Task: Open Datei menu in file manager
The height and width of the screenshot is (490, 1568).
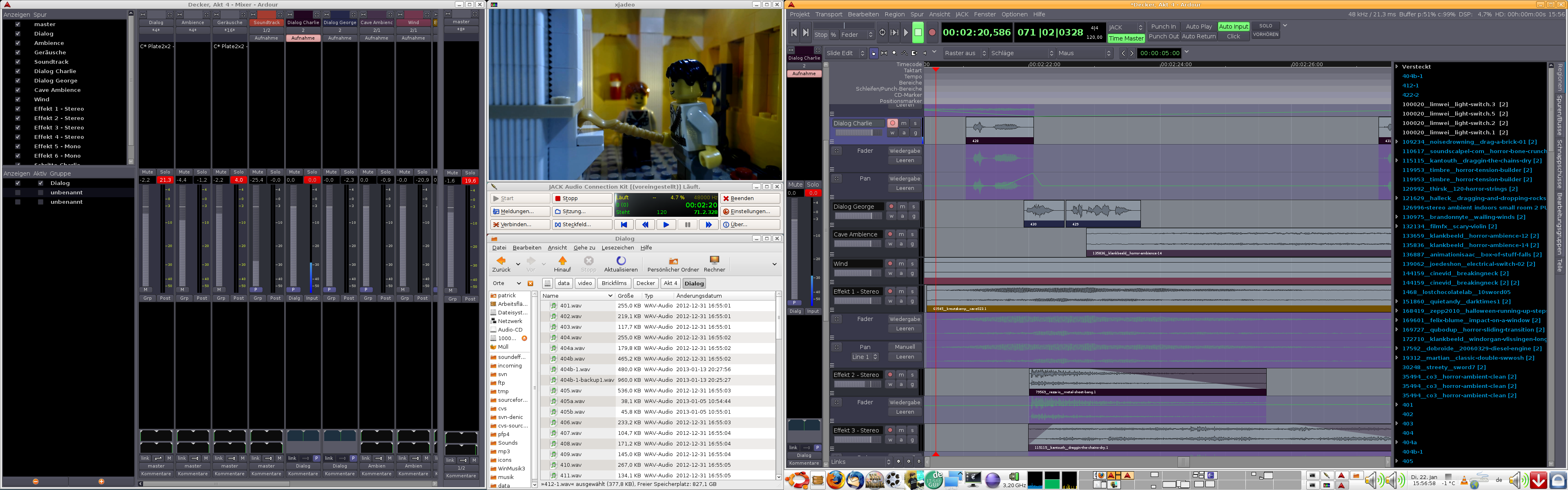Action: 499,248
